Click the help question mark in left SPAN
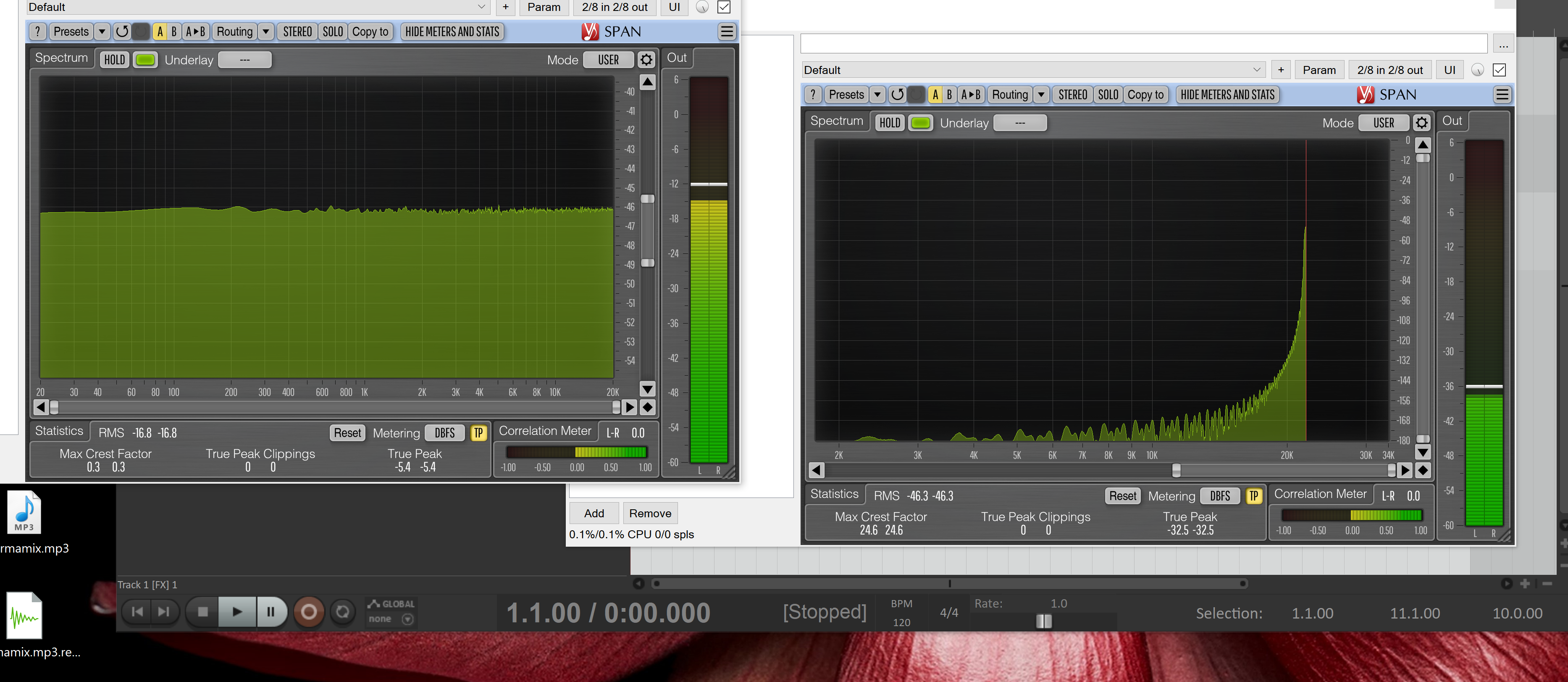This screenshot has height=682, width=1568. pos(38,32)
